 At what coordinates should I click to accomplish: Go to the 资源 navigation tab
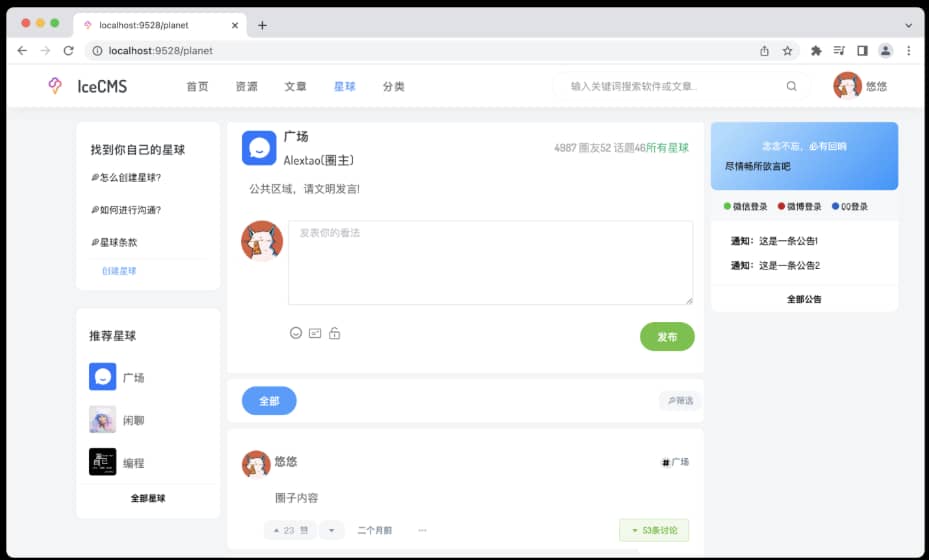[246, 87]
